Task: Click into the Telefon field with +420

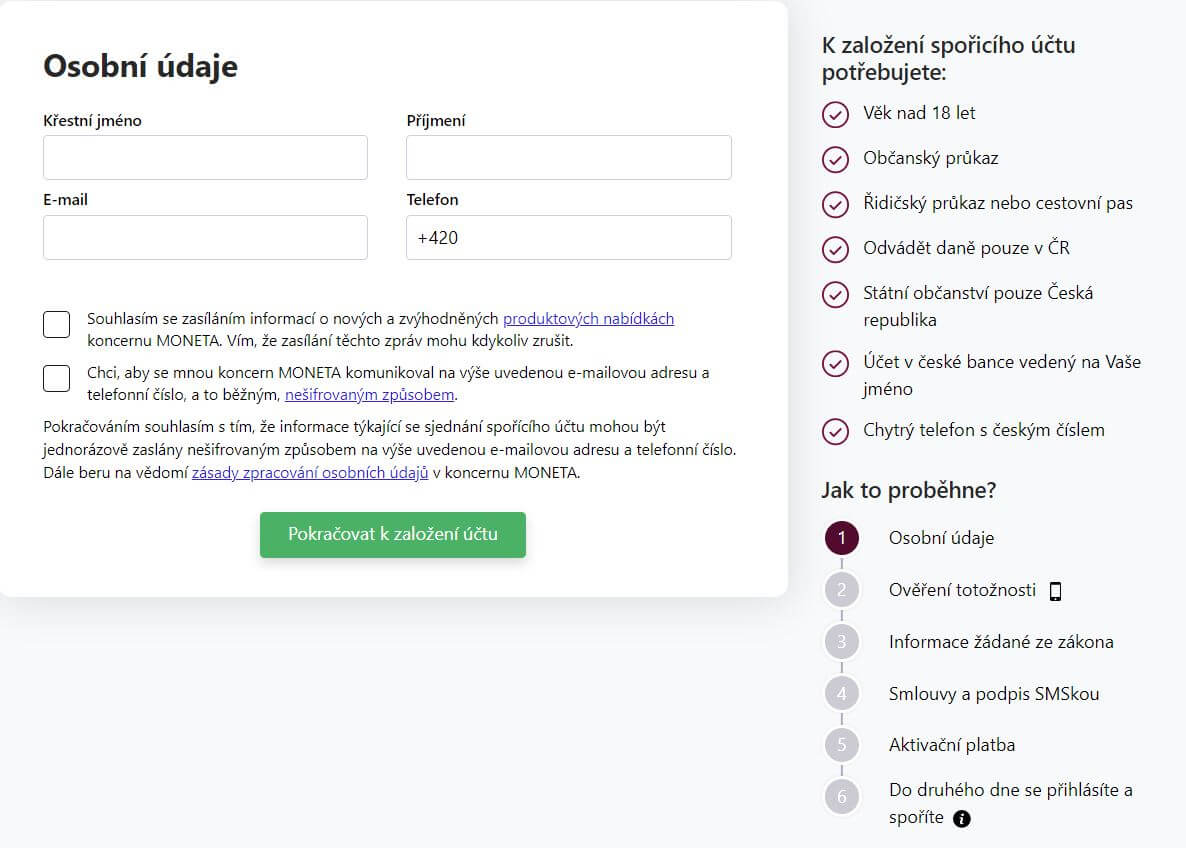Action: pos(568,238)
